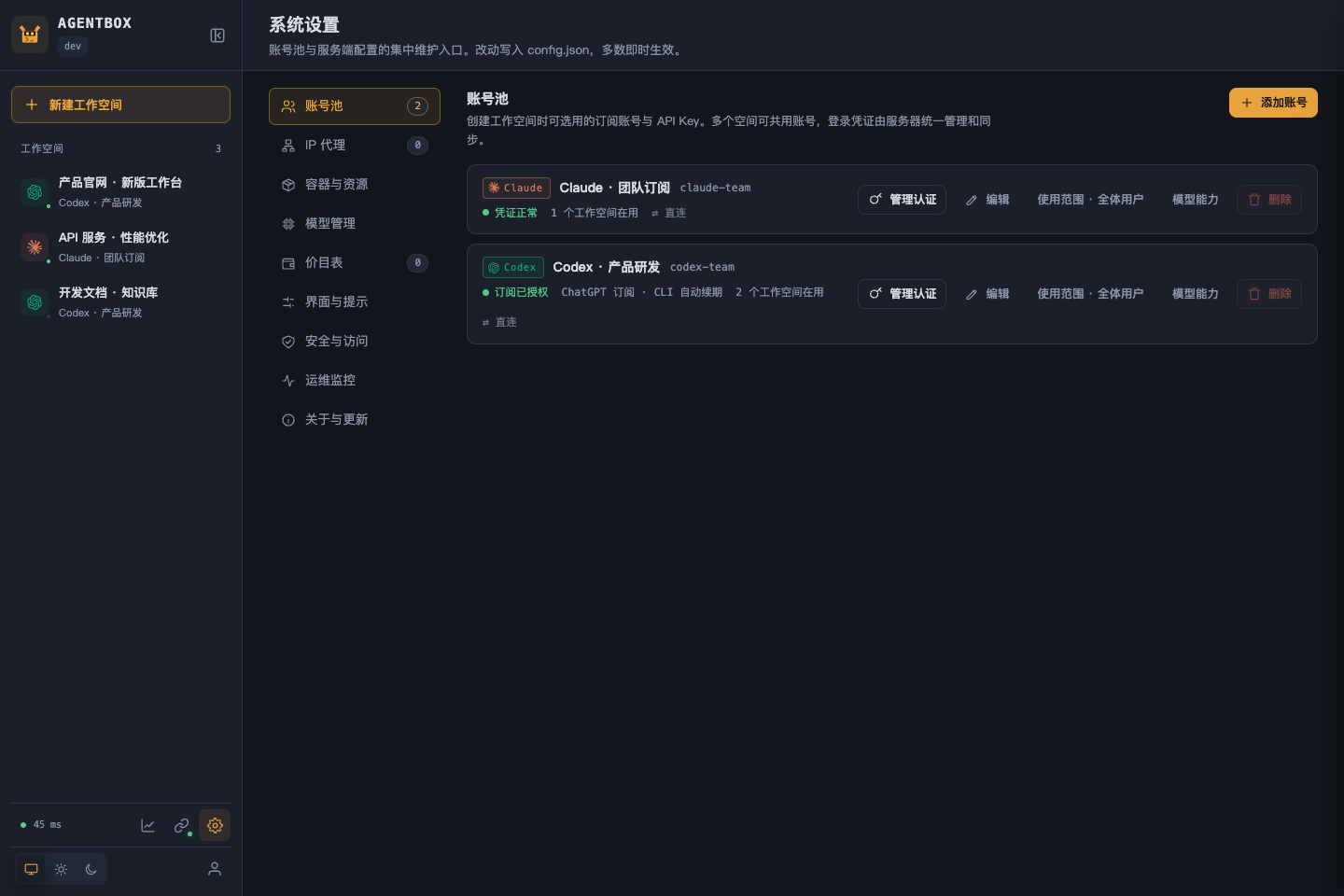Image resolution: width=1344 pixels, height=896 pixels.
Task: Click the 凭证正常 status text
Action: [516, 213]
